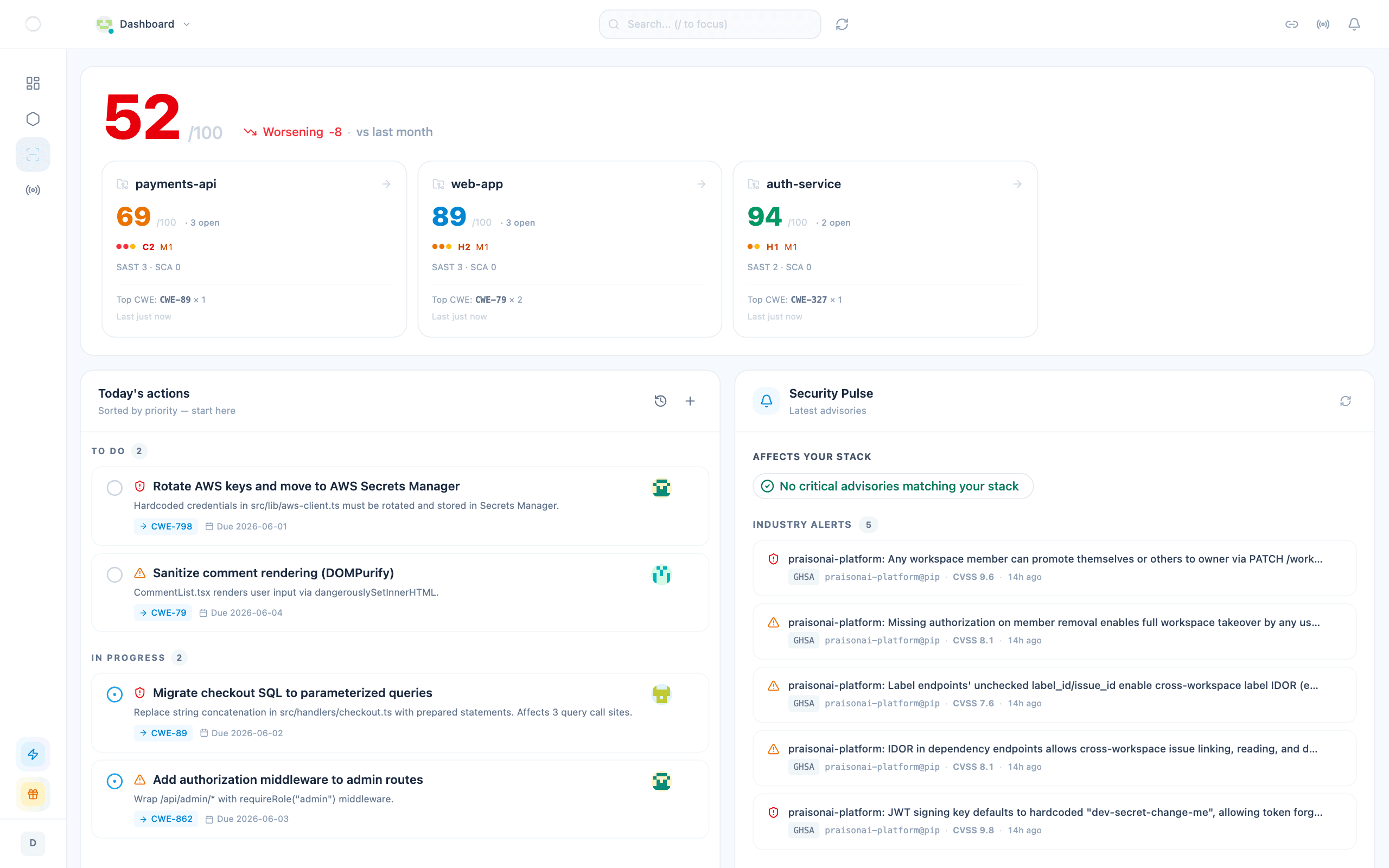Open the CWE-798 tag link

click(x=166, y=526)
